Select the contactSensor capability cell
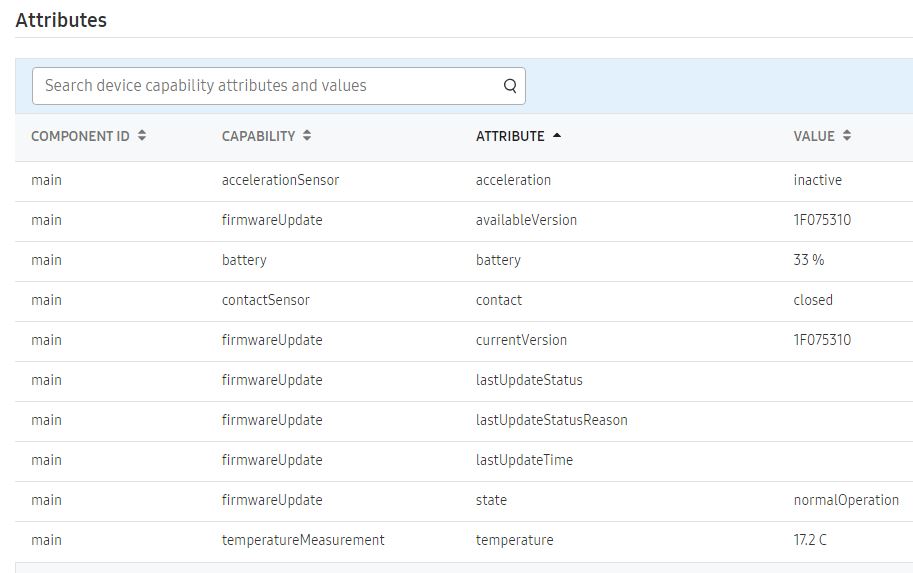Viewport: 913px width, 573px height. point(266,300)
